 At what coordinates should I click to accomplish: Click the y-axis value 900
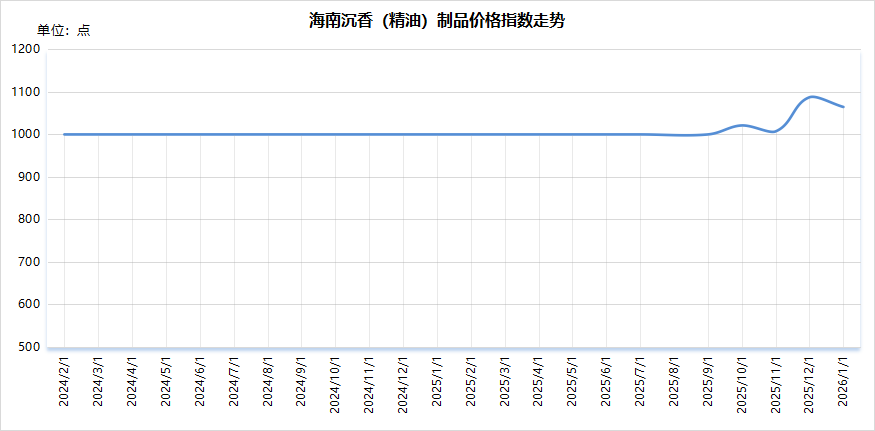(x=29, y=177)
